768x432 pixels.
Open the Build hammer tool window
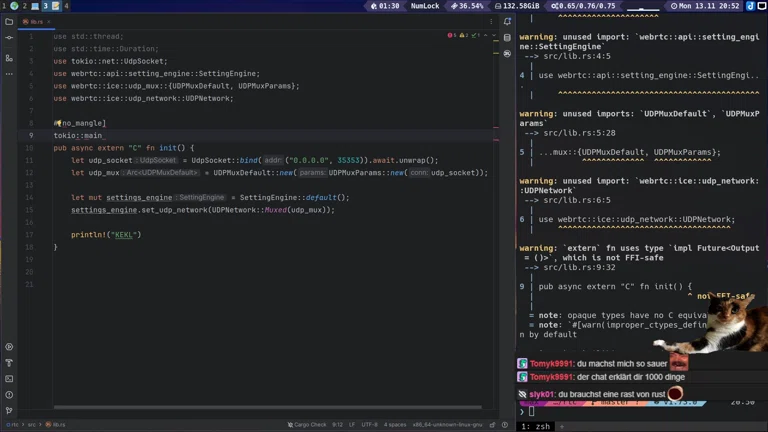(x=9, y=363)
